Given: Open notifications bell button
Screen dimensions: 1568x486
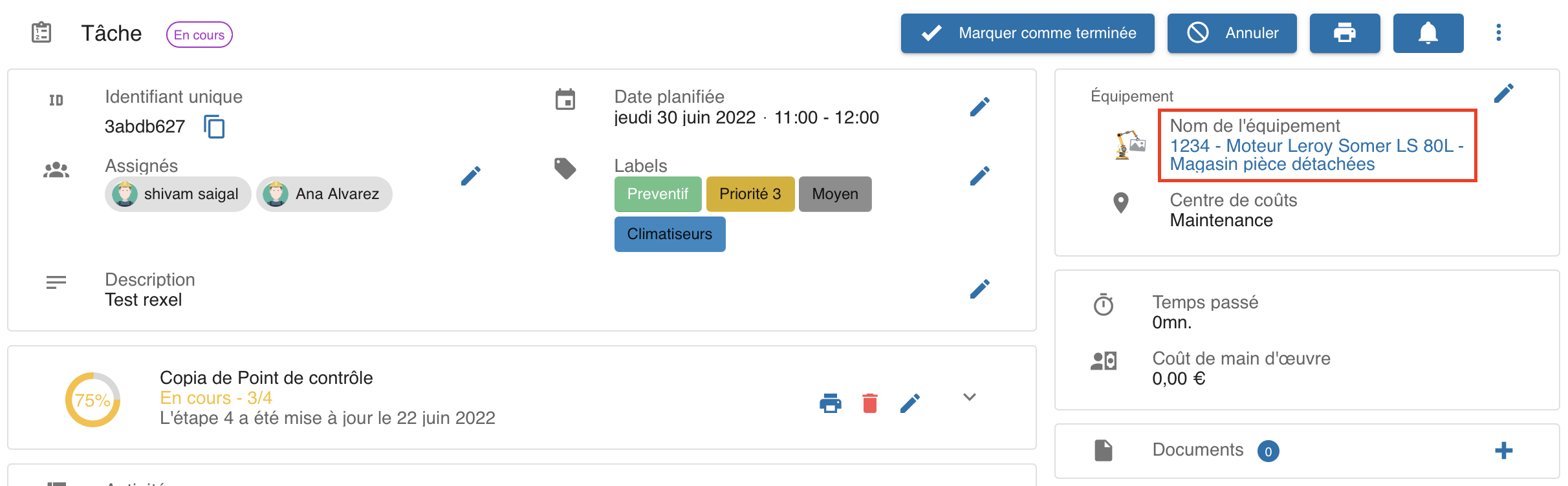Looking at the screenshot, I should [1428, 33].
